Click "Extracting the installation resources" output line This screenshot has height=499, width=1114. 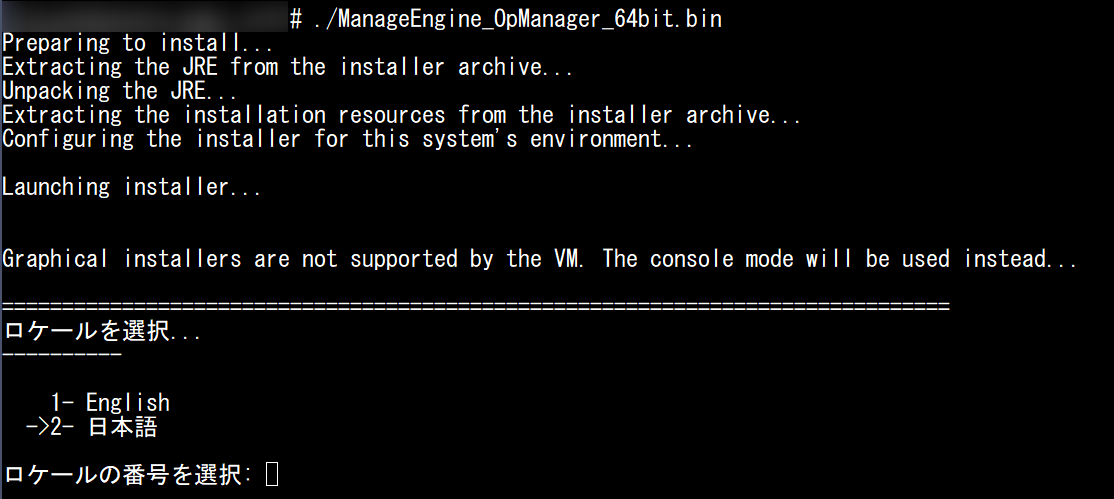point(400,116)
